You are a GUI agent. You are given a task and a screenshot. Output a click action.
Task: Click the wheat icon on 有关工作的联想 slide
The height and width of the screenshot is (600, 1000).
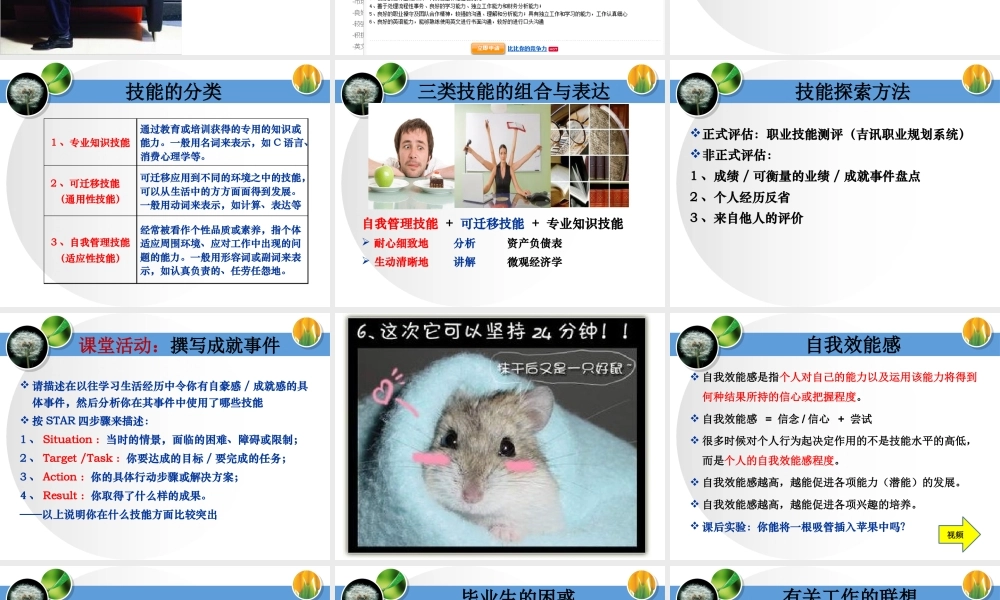975,585
